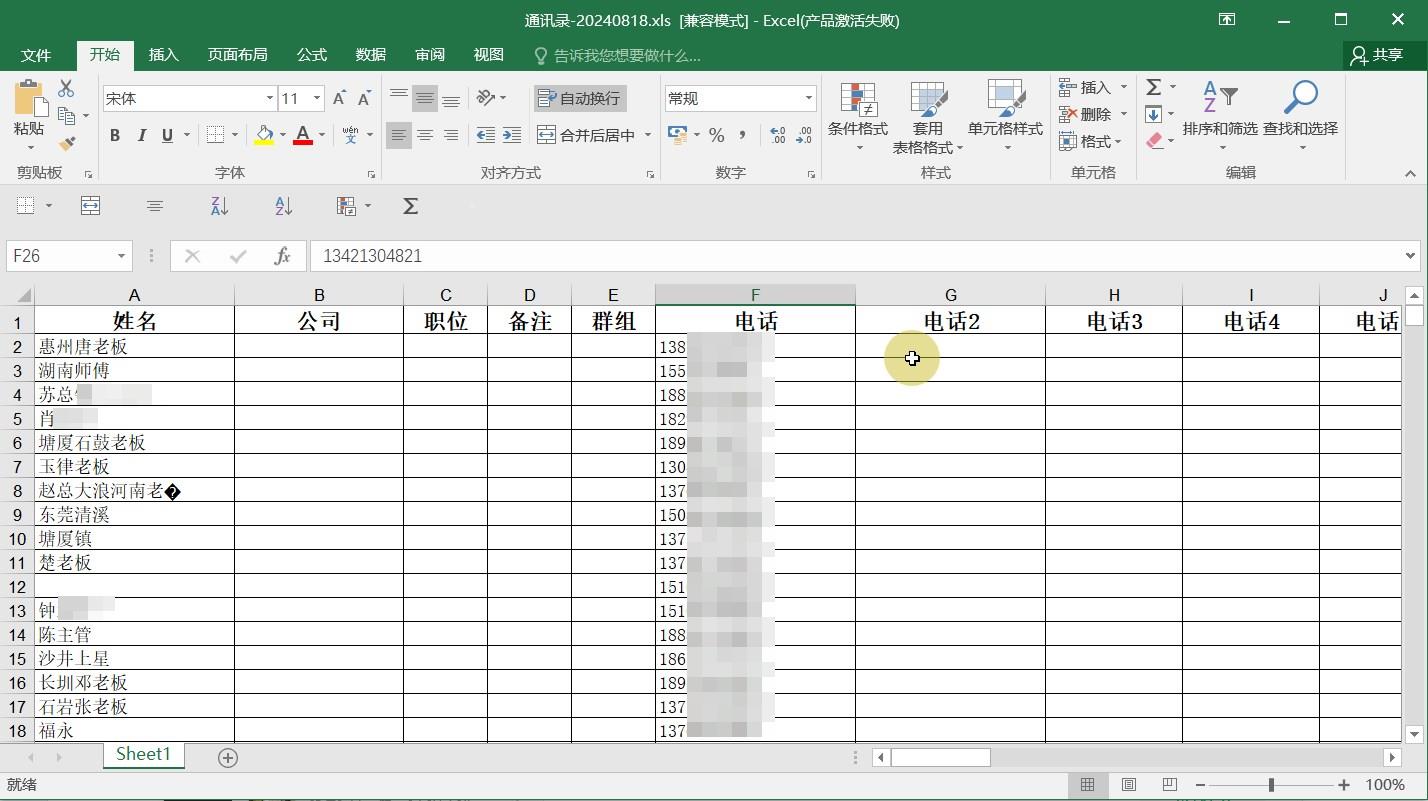This screenshot has width=1428, height=801.
Task: Collapse the ribbon with the up chevron
Action: tap(1410, 173)
